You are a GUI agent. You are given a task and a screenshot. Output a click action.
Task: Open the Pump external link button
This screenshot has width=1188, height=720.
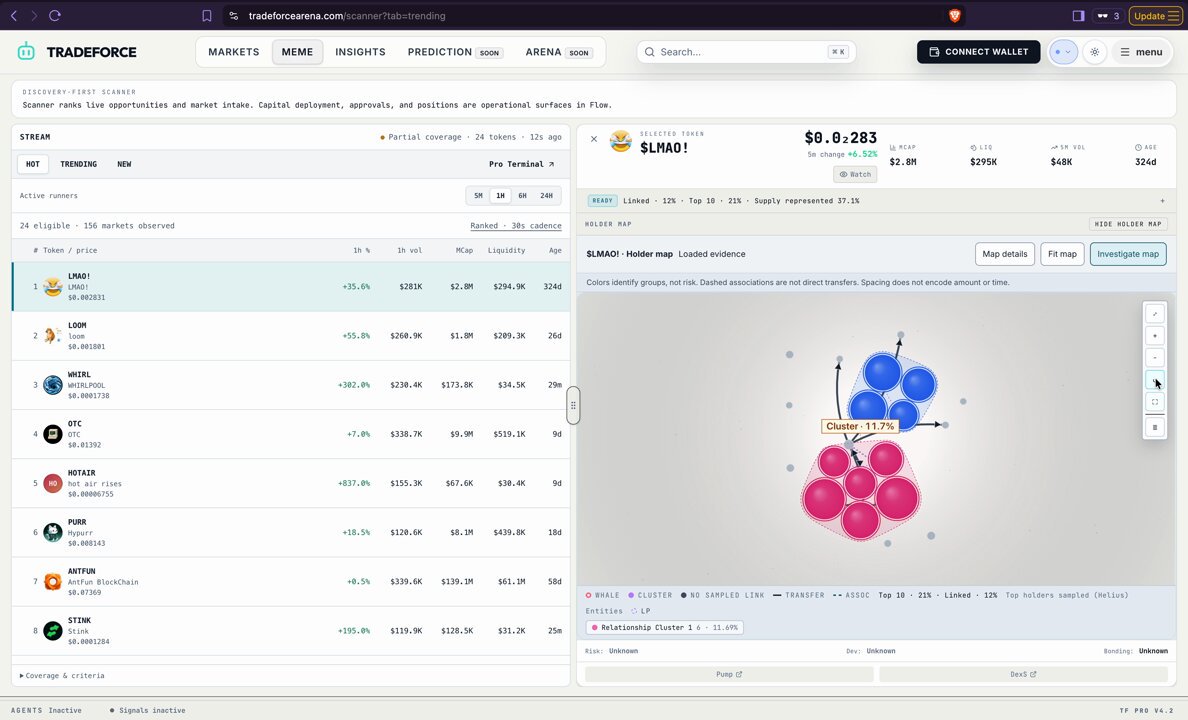(x=729, y=674)
